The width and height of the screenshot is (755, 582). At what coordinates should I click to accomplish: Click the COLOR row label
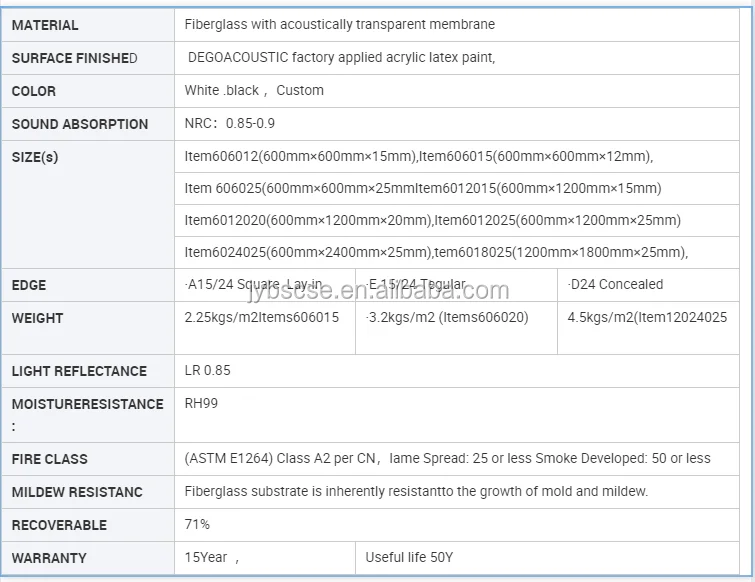(34, 91)
